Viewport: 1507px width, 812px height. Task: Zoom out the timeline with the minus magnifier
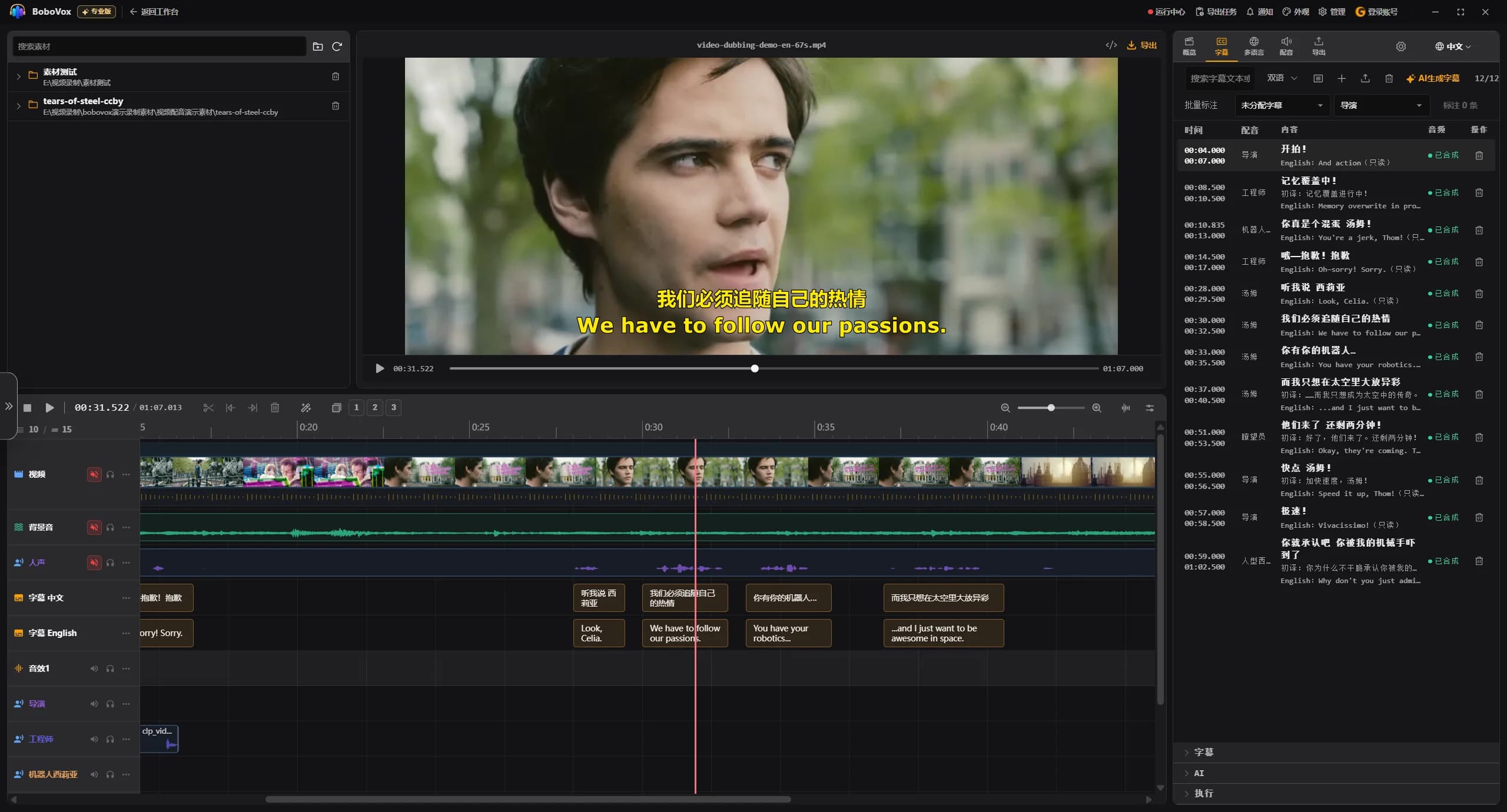(x=1005, y=408)
